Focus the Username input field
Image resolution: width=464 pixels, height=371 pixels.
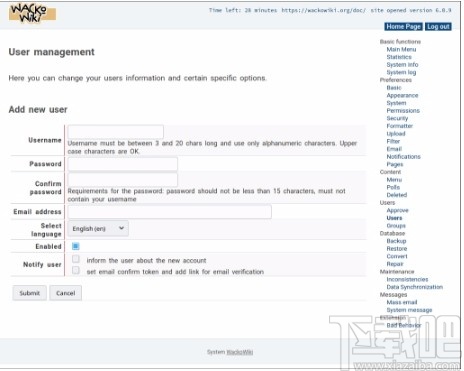116,132
